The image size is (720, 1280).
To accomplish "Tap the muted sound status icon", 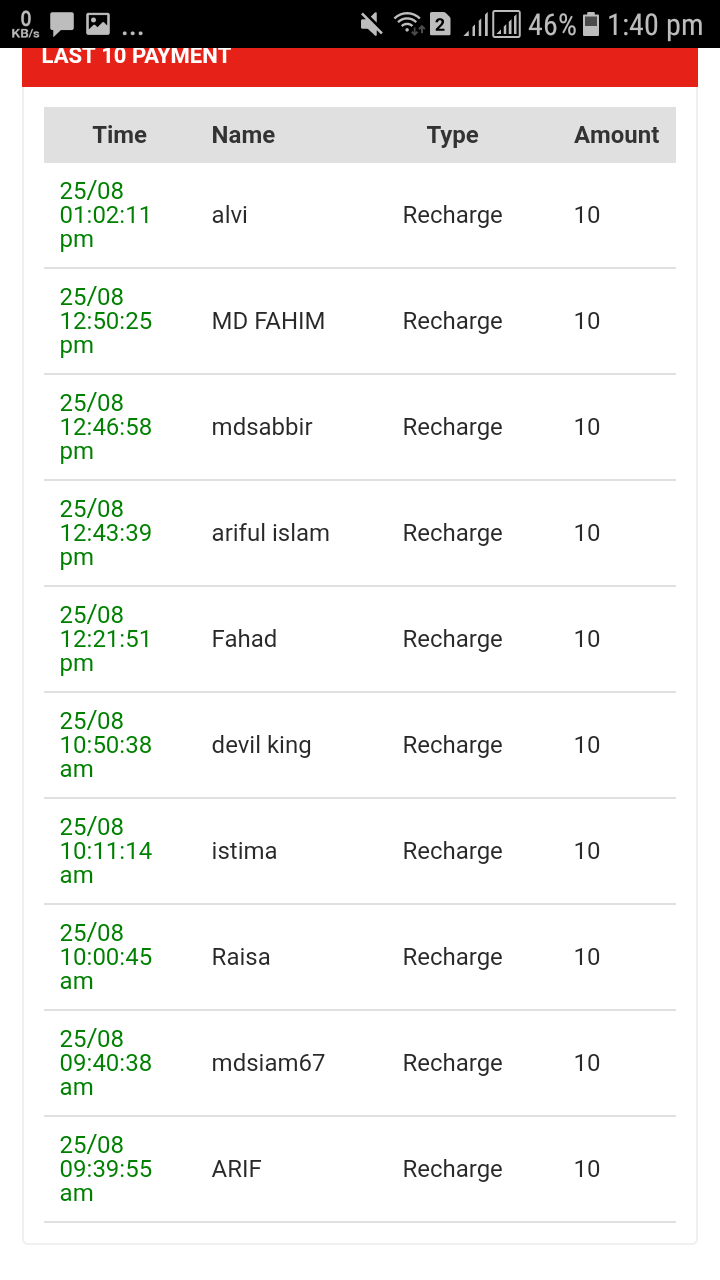I will click(x=372, y=24).
